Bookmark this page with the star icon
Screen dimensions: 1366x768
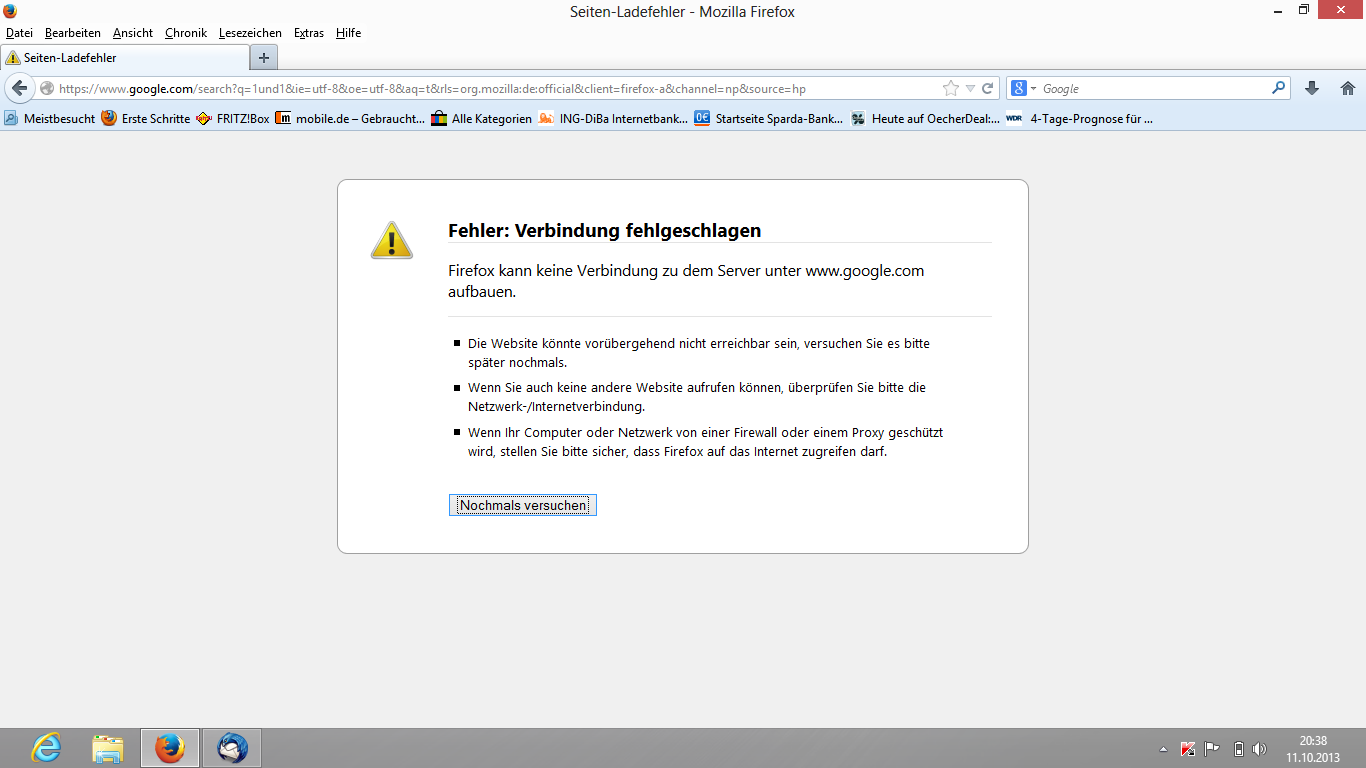click(951, 88)
